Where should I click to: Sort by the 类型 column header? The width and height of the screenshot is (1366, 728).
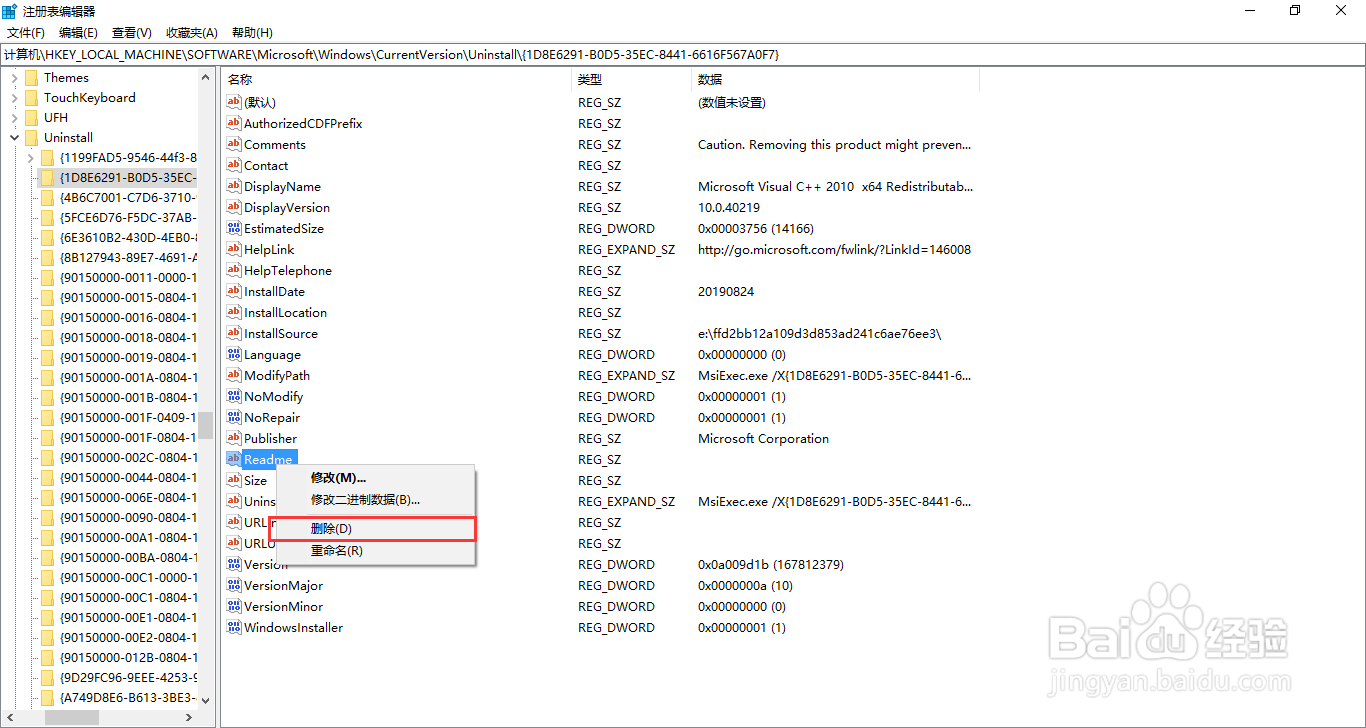(x=632, y=79)
